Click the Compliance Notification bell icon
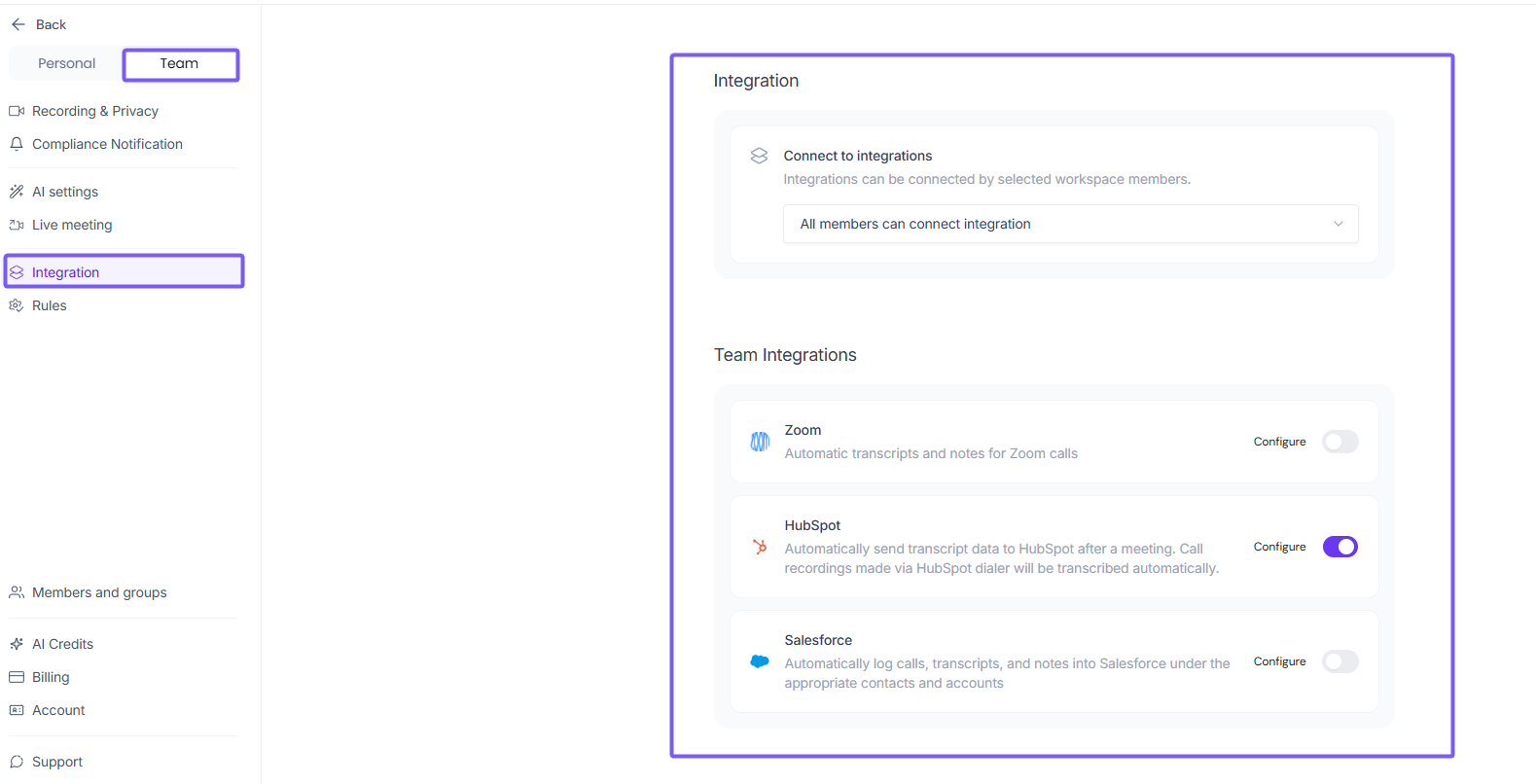The height and width of the screenshot is (784, 1536). [17, 144]
